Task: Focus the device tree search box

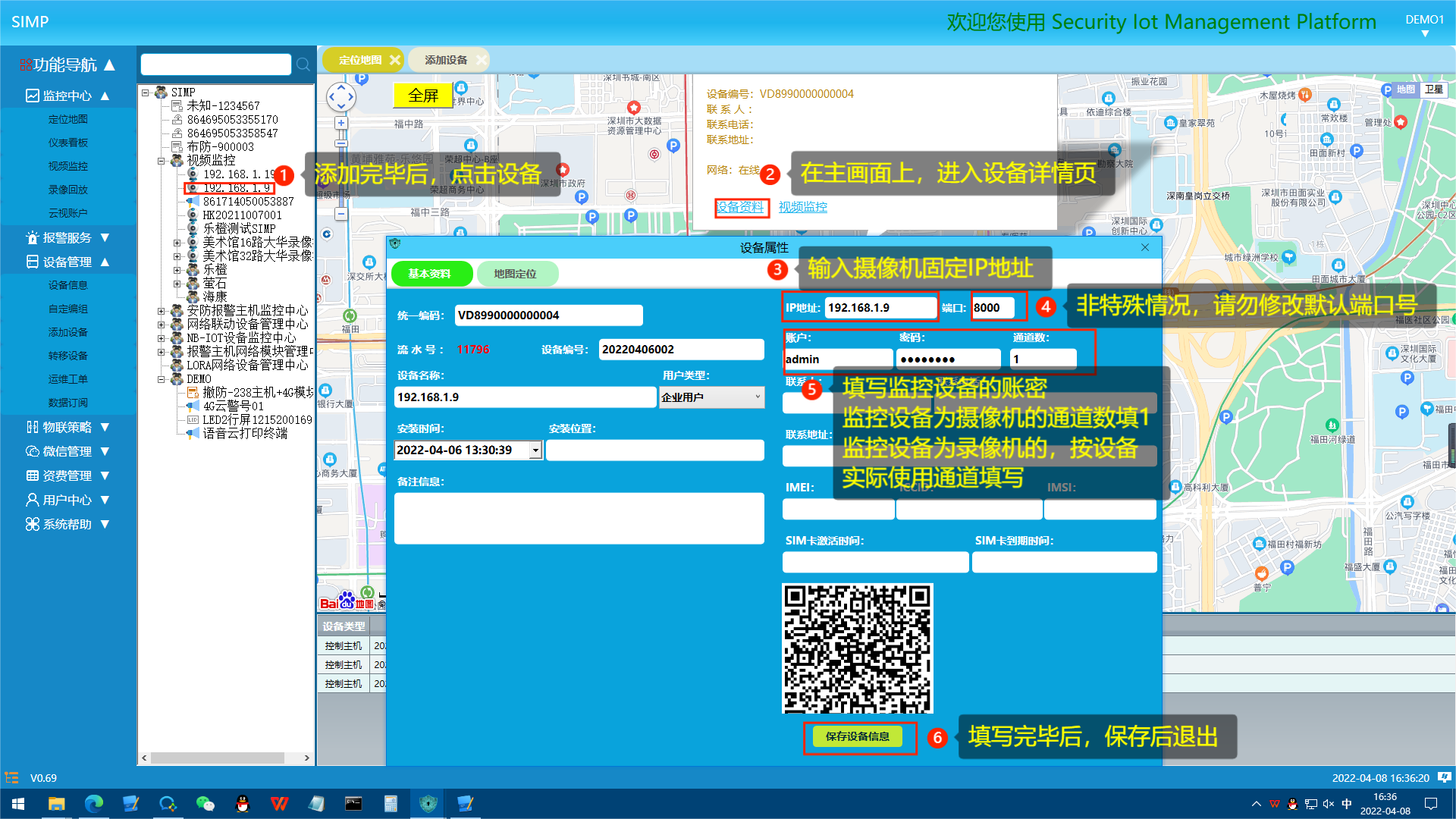Action: pyautogui.click(x=216, y=64)
